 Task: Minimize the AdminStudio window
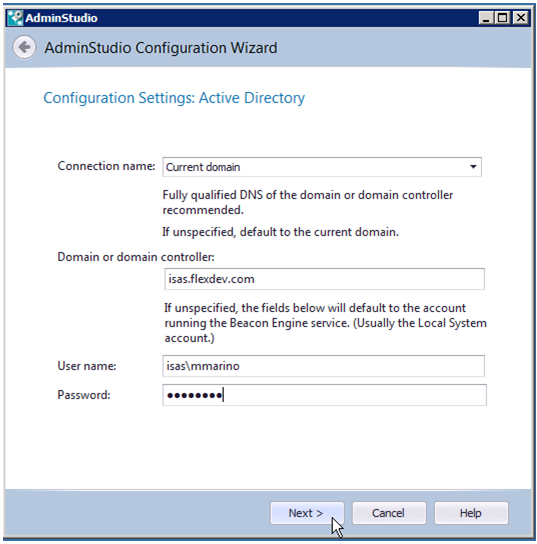486,18
